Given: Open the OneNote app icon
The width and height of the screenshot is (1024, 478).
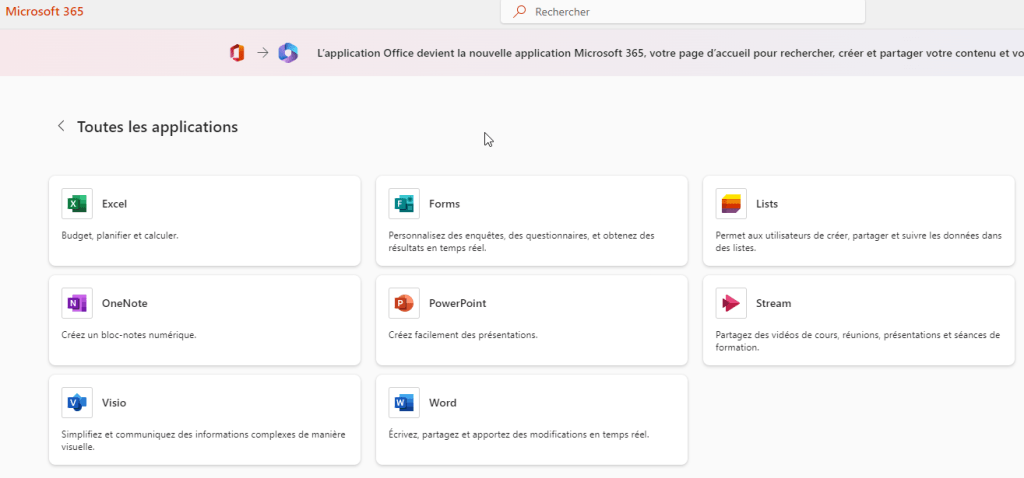Looking at the screenshot, I should 77,303.
